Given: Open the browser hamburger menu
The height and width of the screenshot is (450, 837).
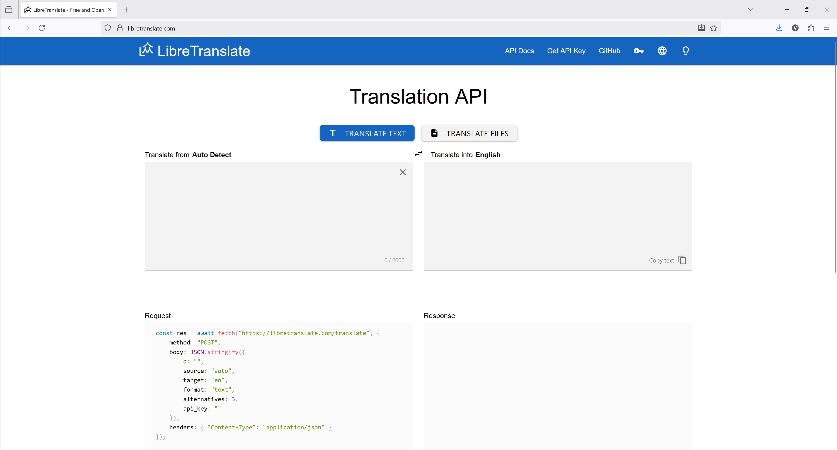Looking at the screenshot, I should click(826, 28).
